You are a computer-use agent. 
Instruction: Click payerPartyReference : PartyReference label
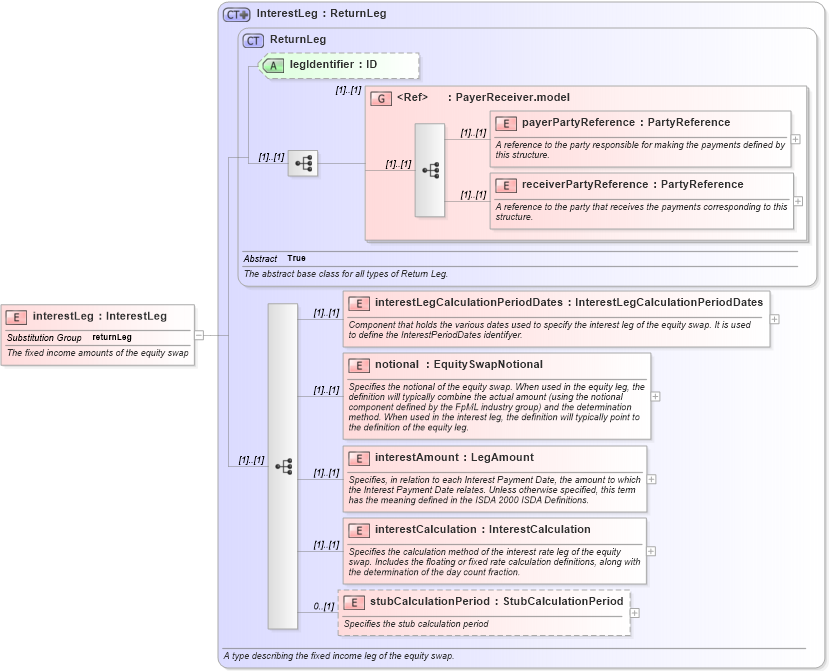click(x=626, y=122)
